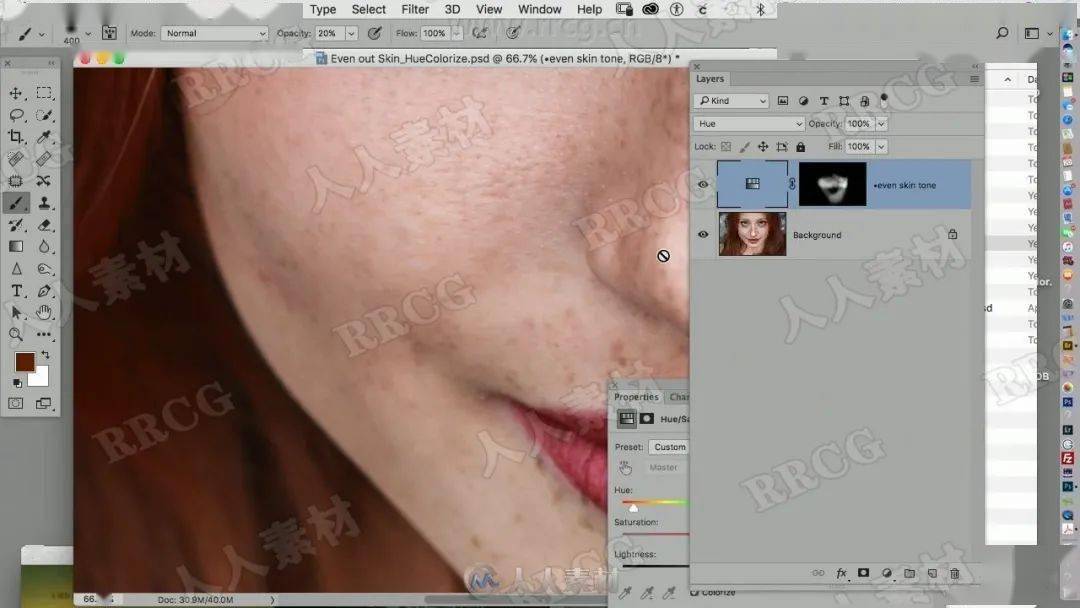Open the 3D menu

coord(452,9)
